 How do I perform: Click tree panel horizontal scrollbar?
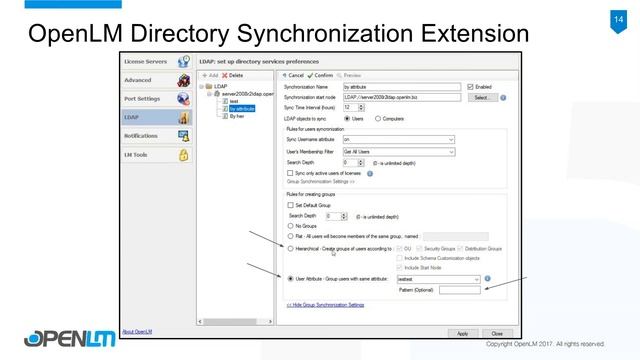[230, 322]
